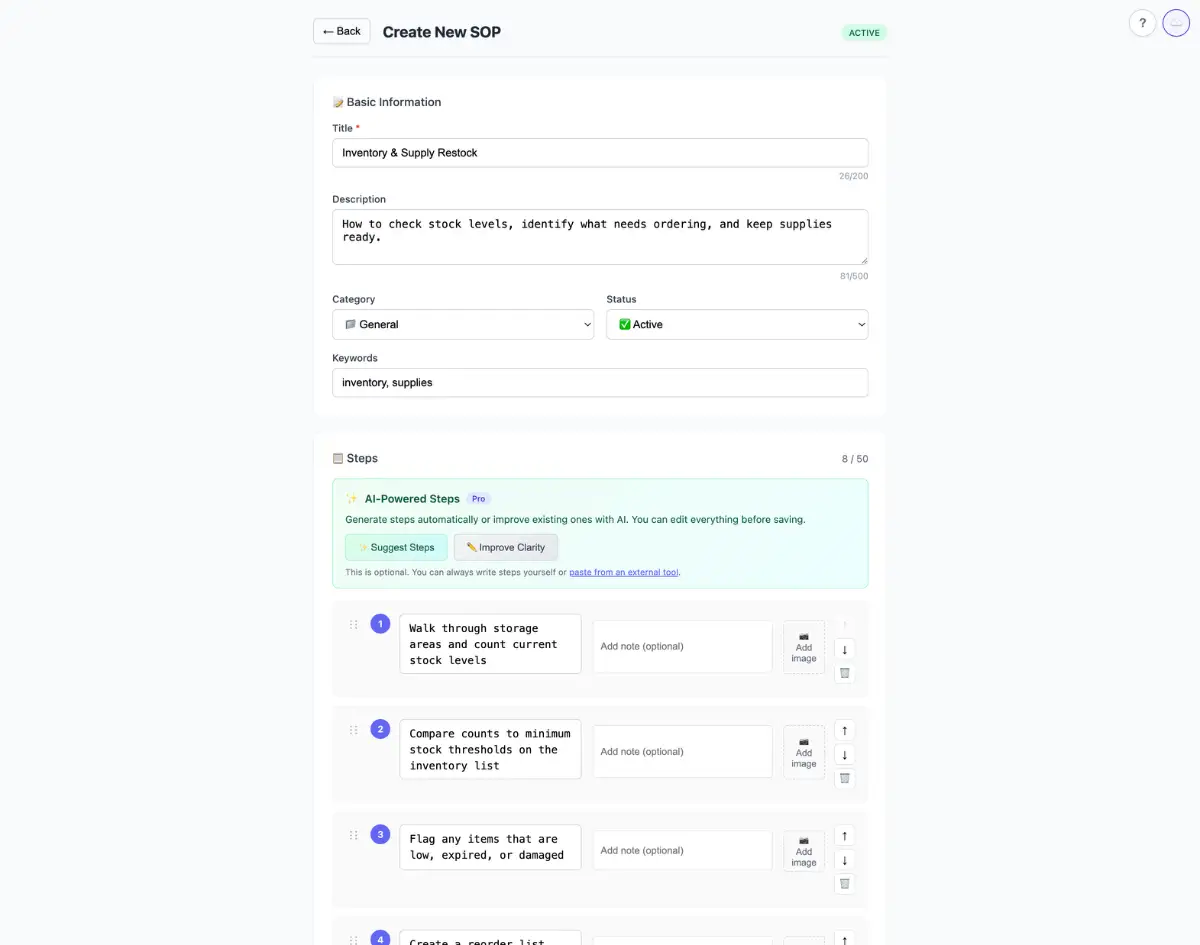The height and width of the screenshot is (945, 1200).
Task: Open the user avatar menu
Action: 1176,23
